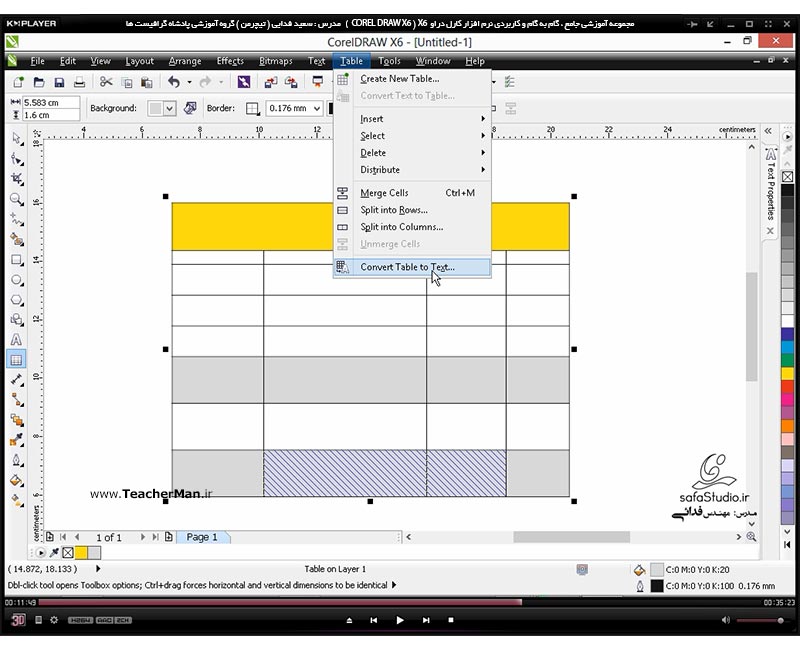The width and height of the screenshot is (800, 650).
Task: Paste from clipboard
Action: coord(147,82)
